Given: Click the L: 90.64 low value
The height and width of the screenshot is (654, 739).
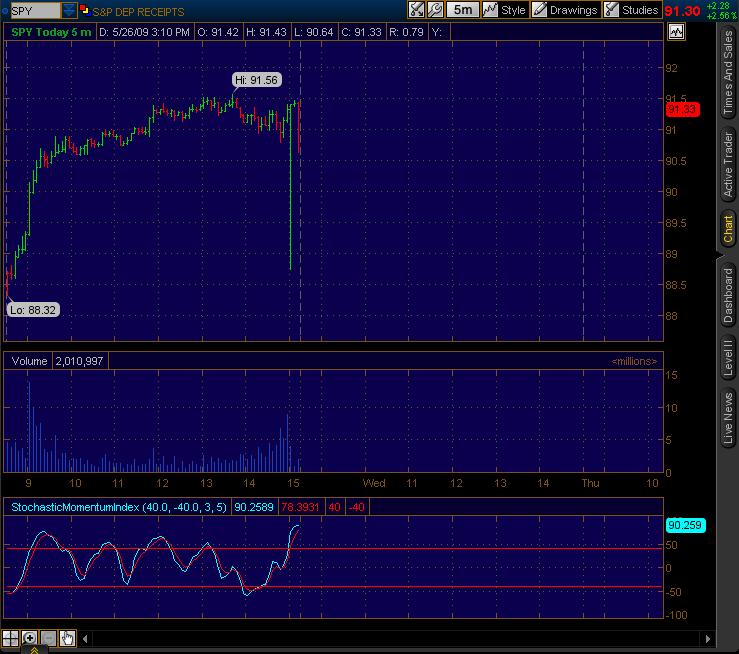Looking at the screenshot, I should 314,33.
